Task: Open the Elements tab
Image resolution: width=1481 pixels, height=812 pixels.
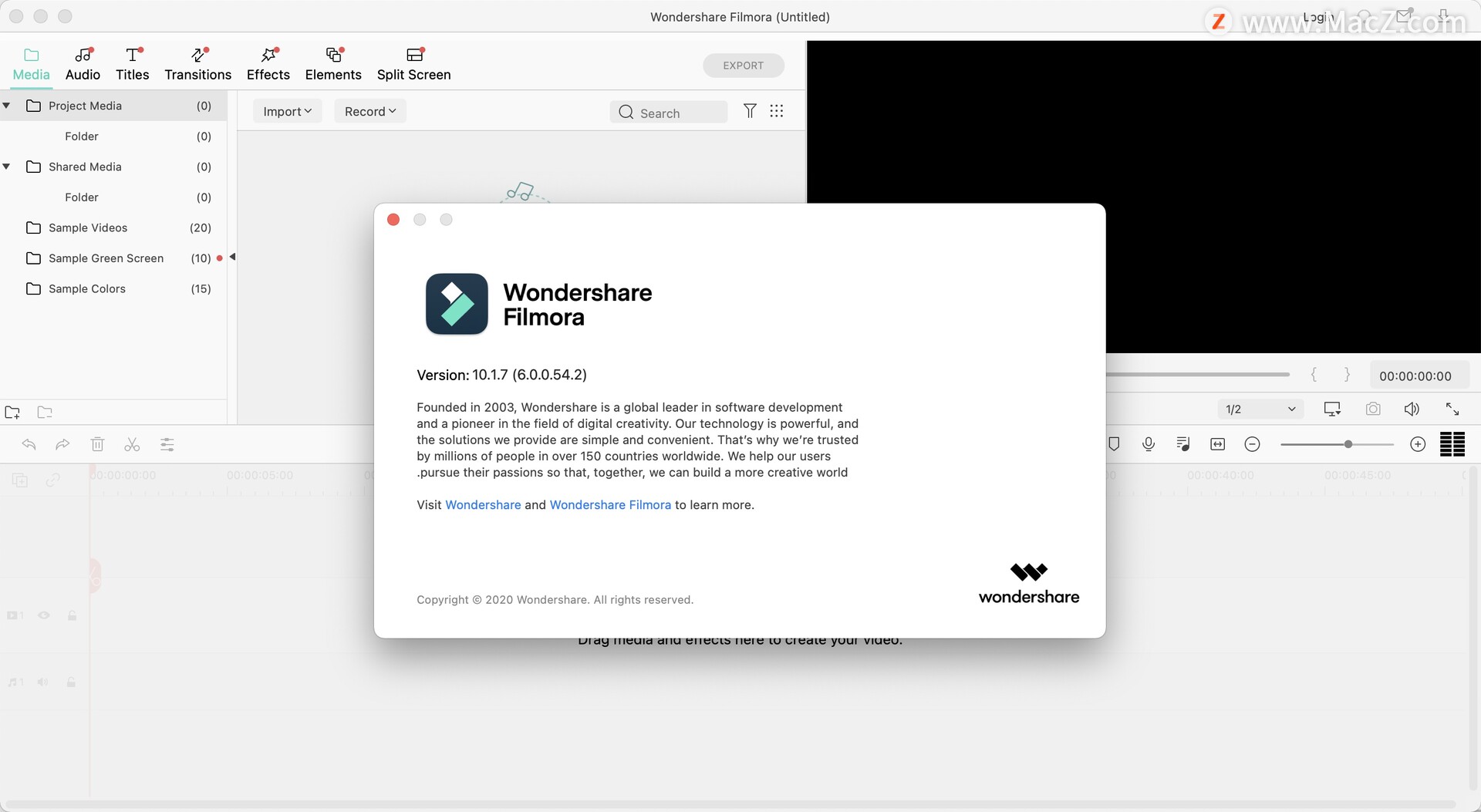Action: coord(332,64)
